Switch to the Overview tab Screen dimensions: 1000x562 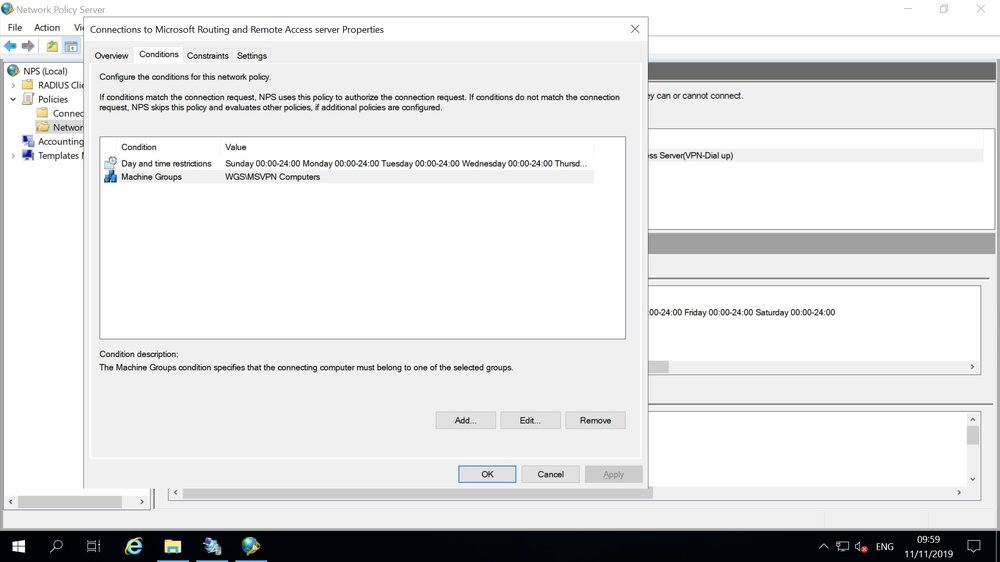(x=111, y=55)
